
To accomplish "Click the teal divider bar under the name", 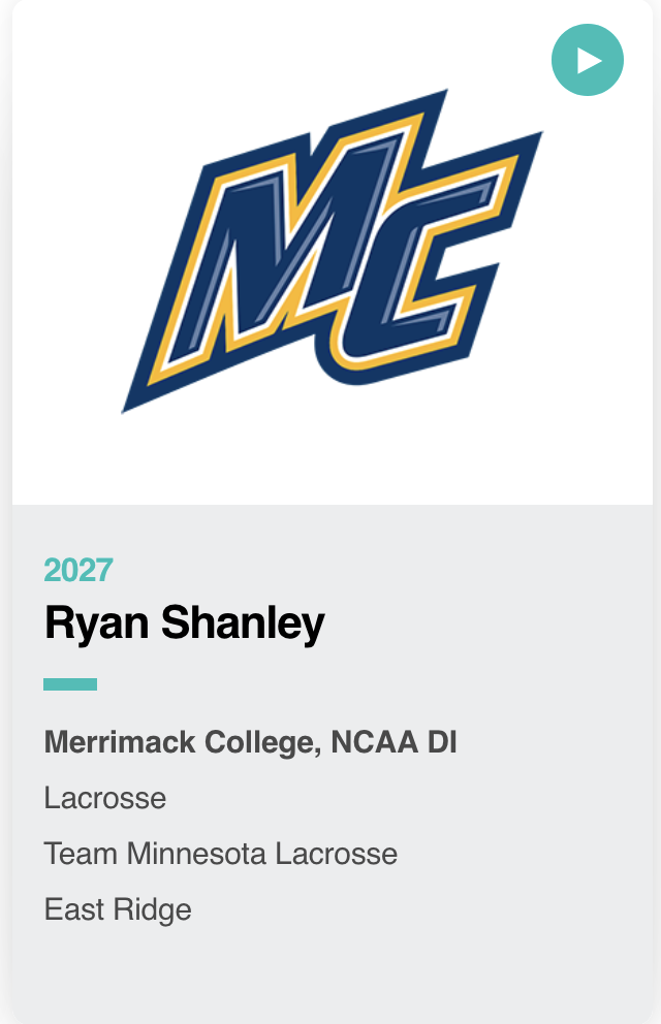I will [70, 685].
